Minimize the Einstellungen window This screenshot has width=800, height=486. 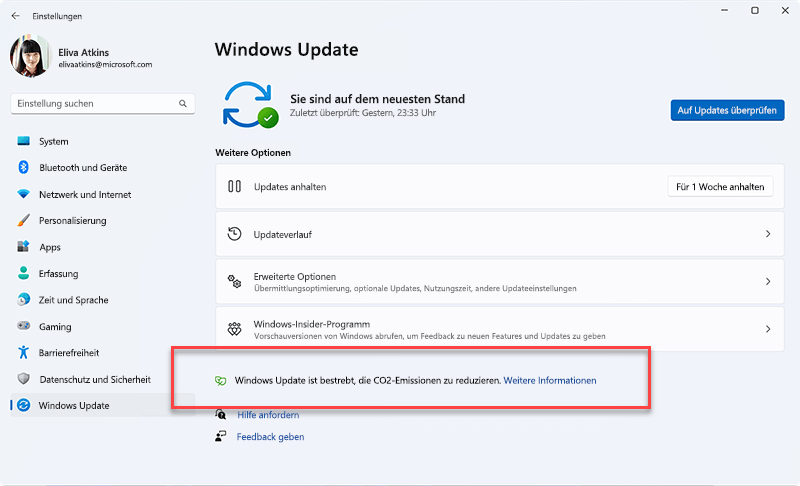point(724,10)
